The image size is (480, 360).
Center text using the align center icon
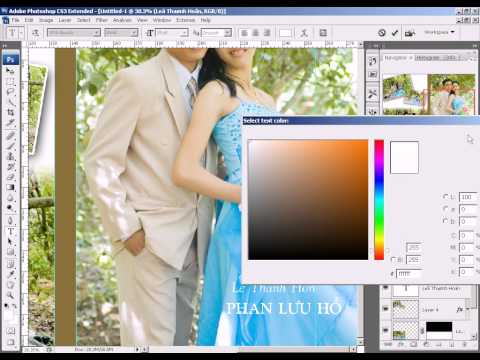coord(256,33)
